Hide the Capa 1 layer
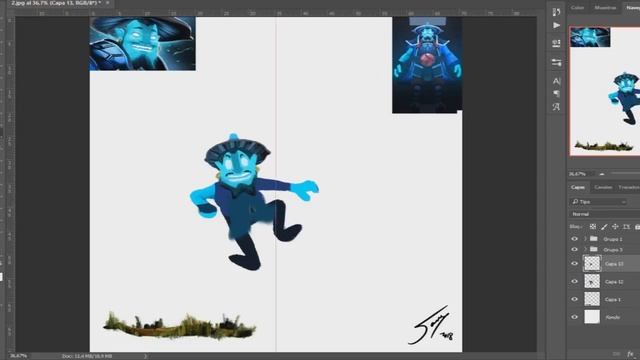Viewport: 640px width, 360px height. coord(575,299)
